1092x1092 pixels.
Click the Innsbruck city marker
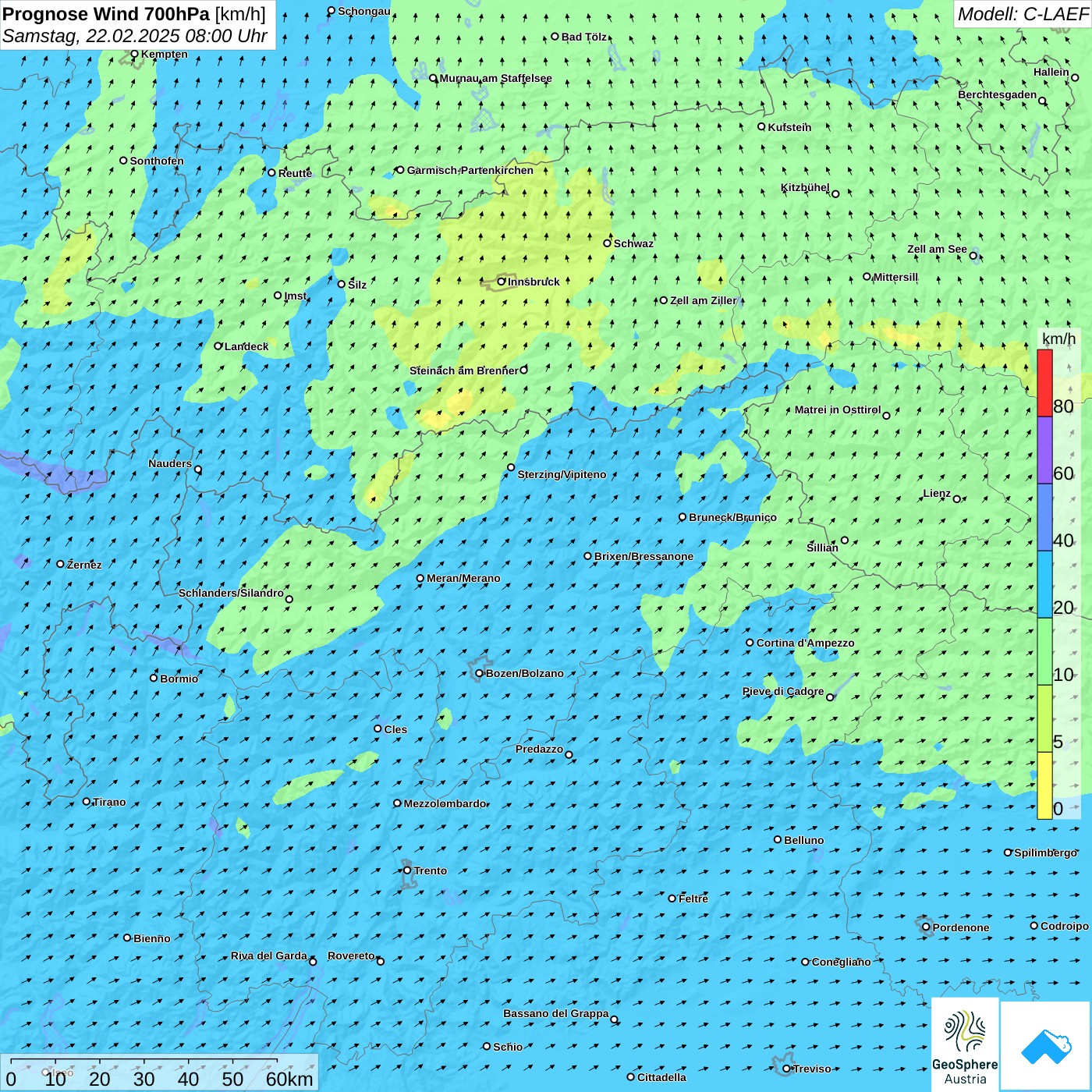click(502, 282)
